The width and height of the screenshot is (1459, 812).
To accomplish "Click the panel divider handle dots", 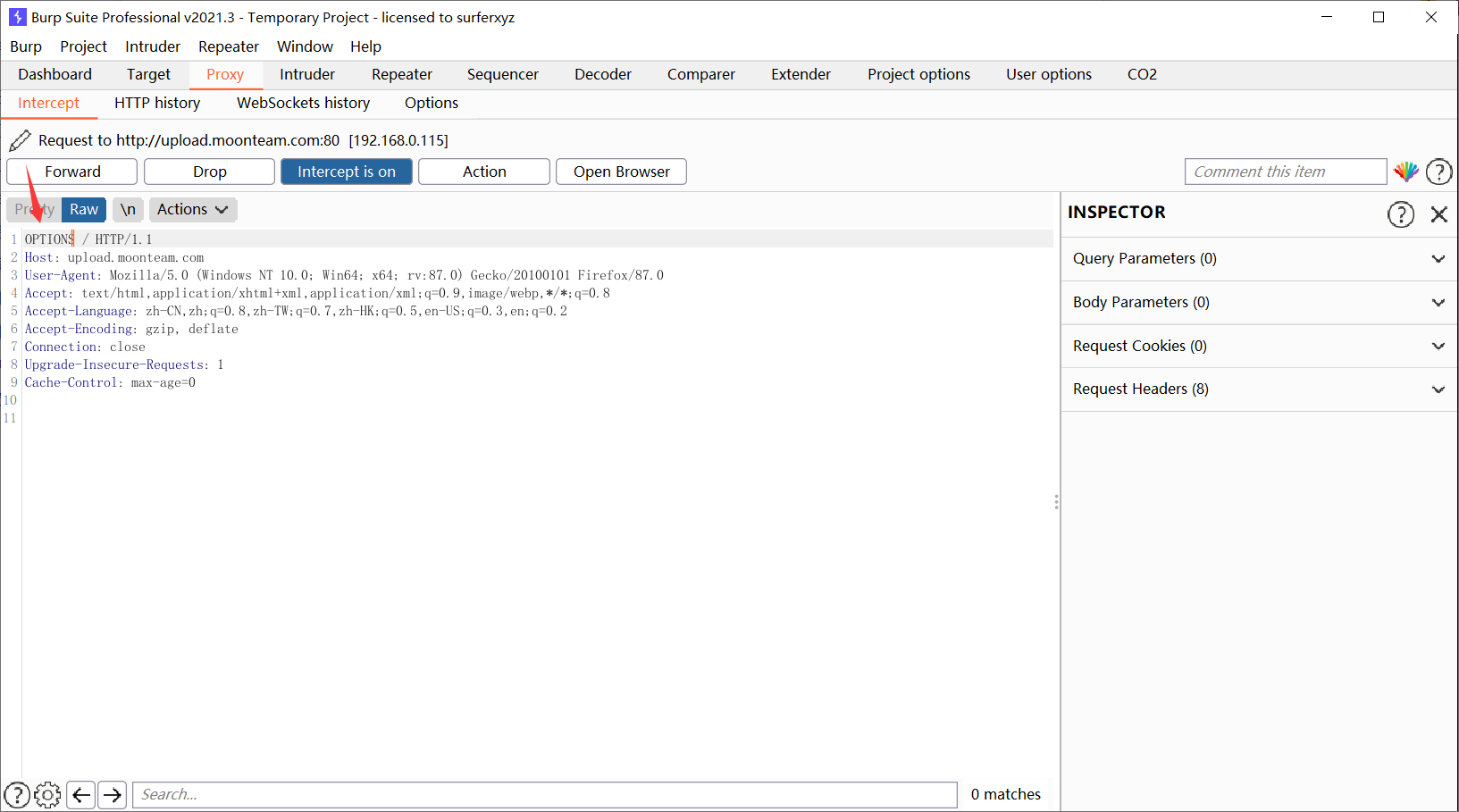I will [1056, 502].
